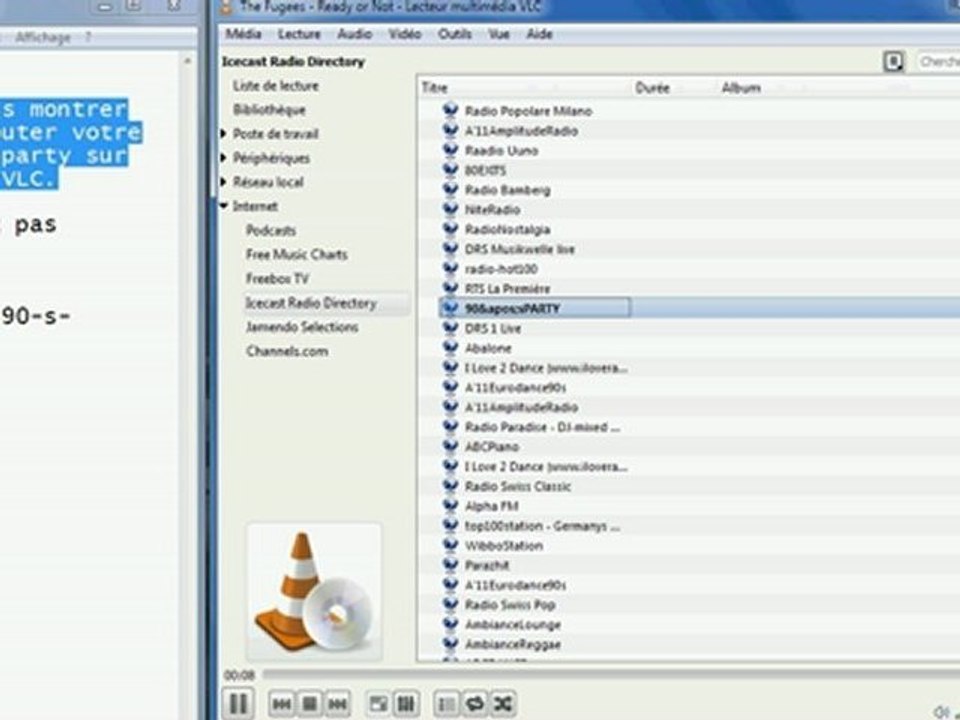960x720 pixels.
Task: Open Channels.com source
Action: (x=287, y=351)
